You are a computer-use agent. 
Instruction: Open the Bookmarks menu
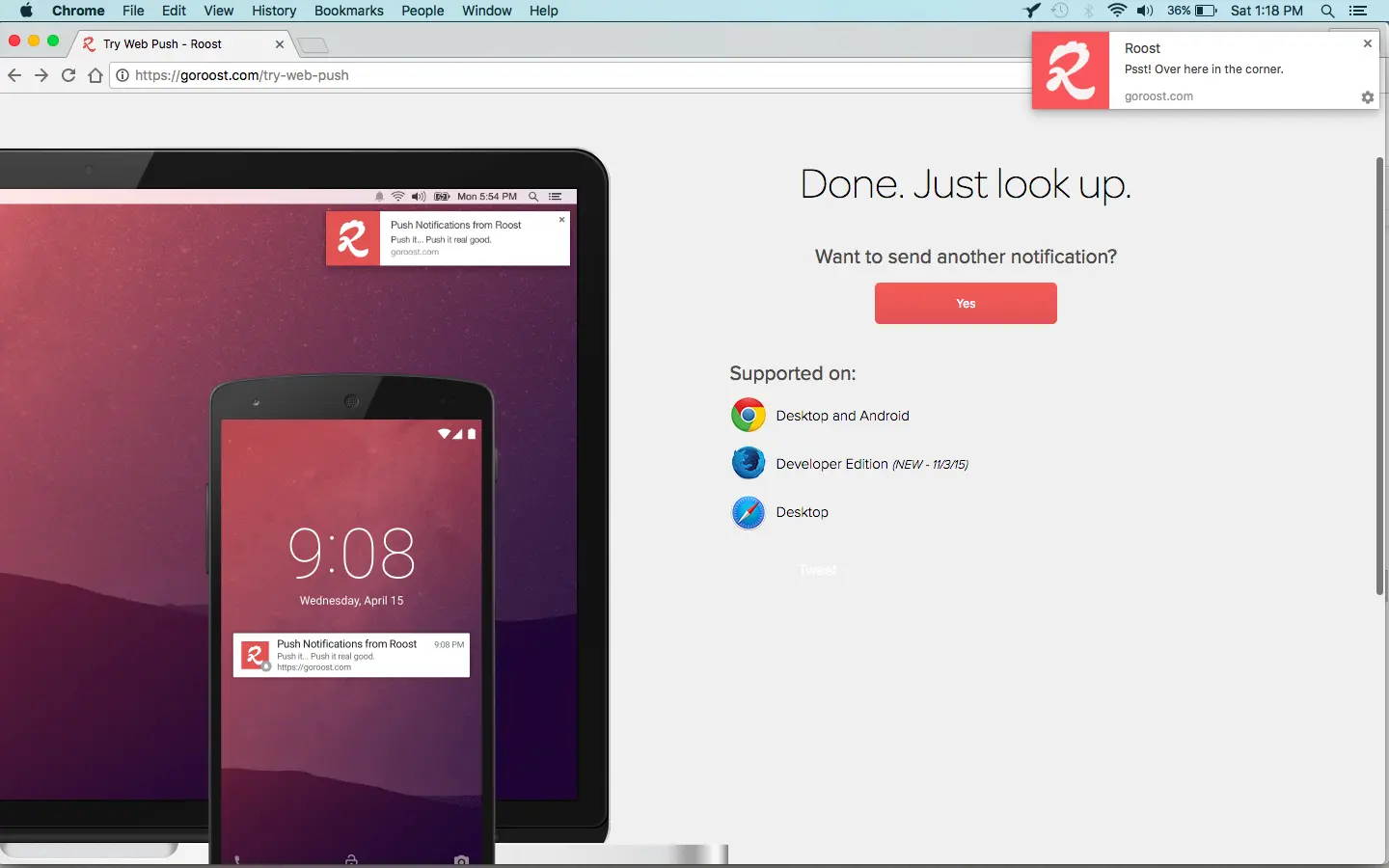pyautogui.click(x=349, y=11)
